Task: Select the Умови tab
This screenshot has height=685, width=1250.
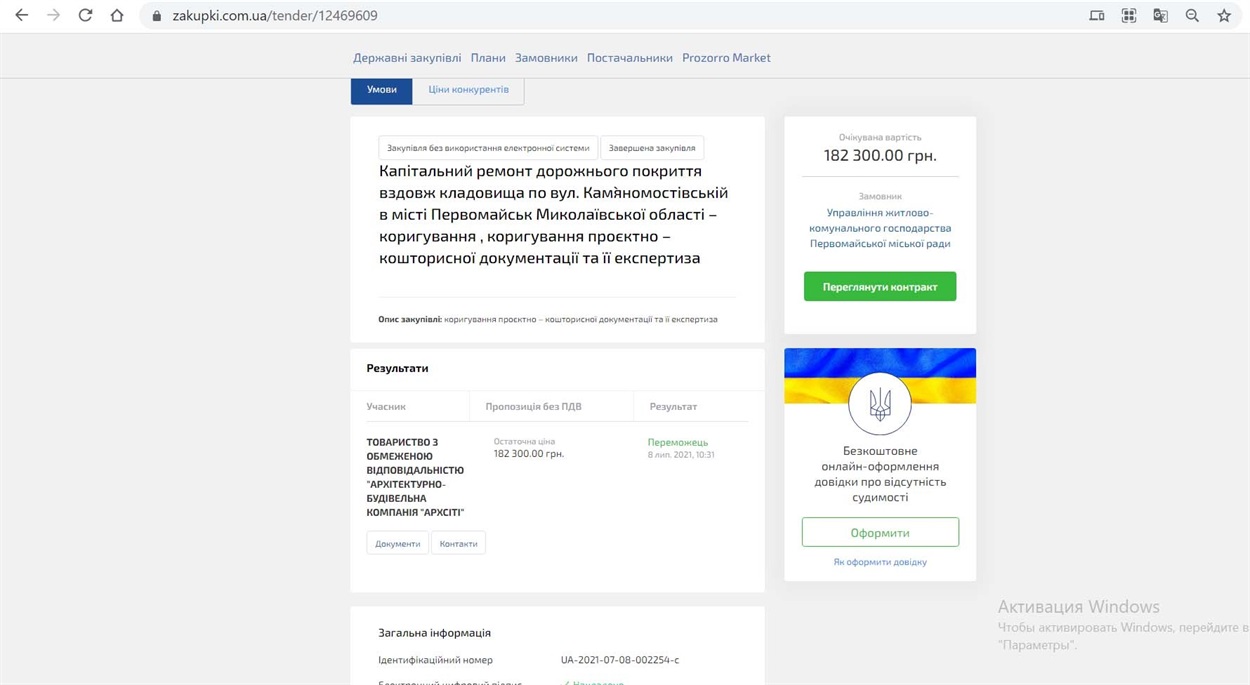Action: (x=381, y=90)
